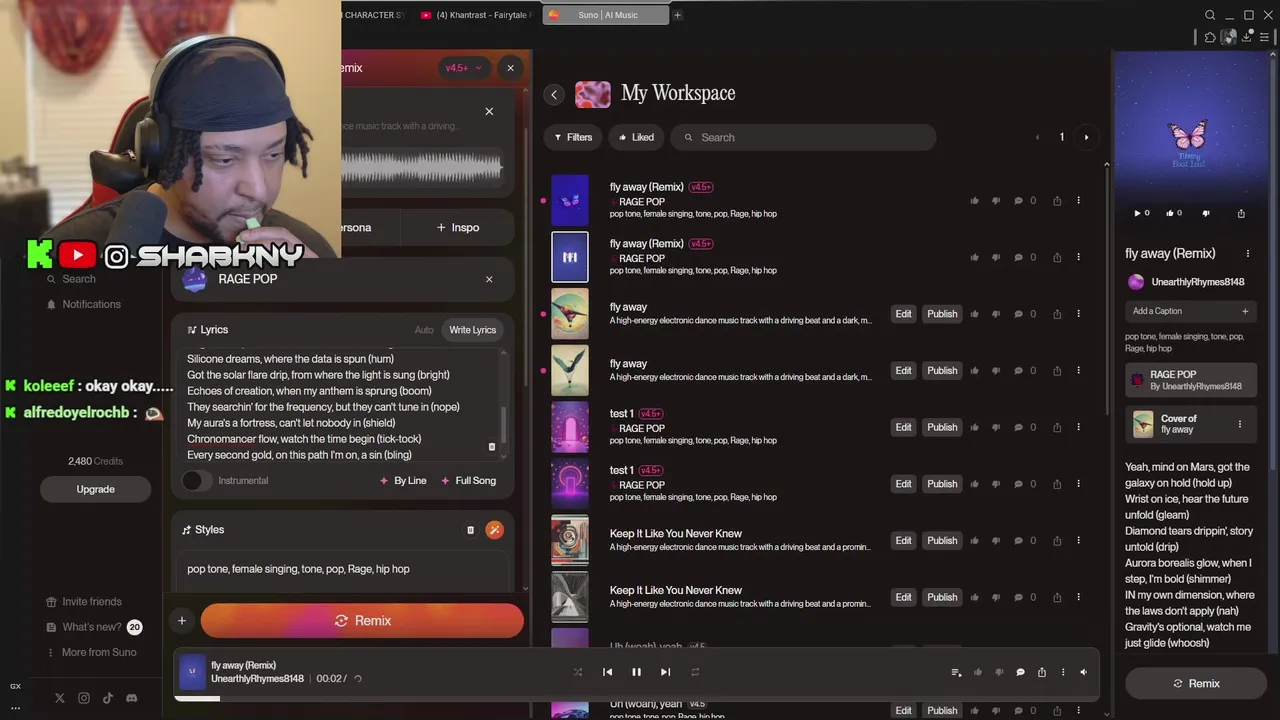The width and height of the screenshot is (1280, 720).
Task: Remove the RAGE POP persona
Action: point(489,279)
